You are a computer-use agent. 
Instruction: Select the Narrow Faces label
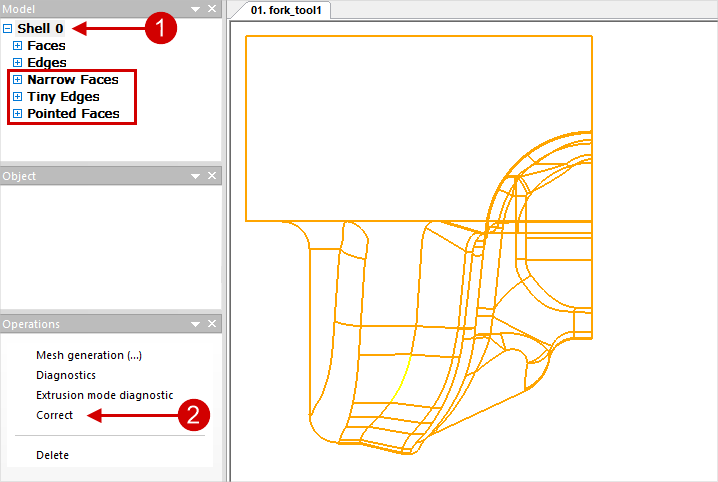[72, 80]
